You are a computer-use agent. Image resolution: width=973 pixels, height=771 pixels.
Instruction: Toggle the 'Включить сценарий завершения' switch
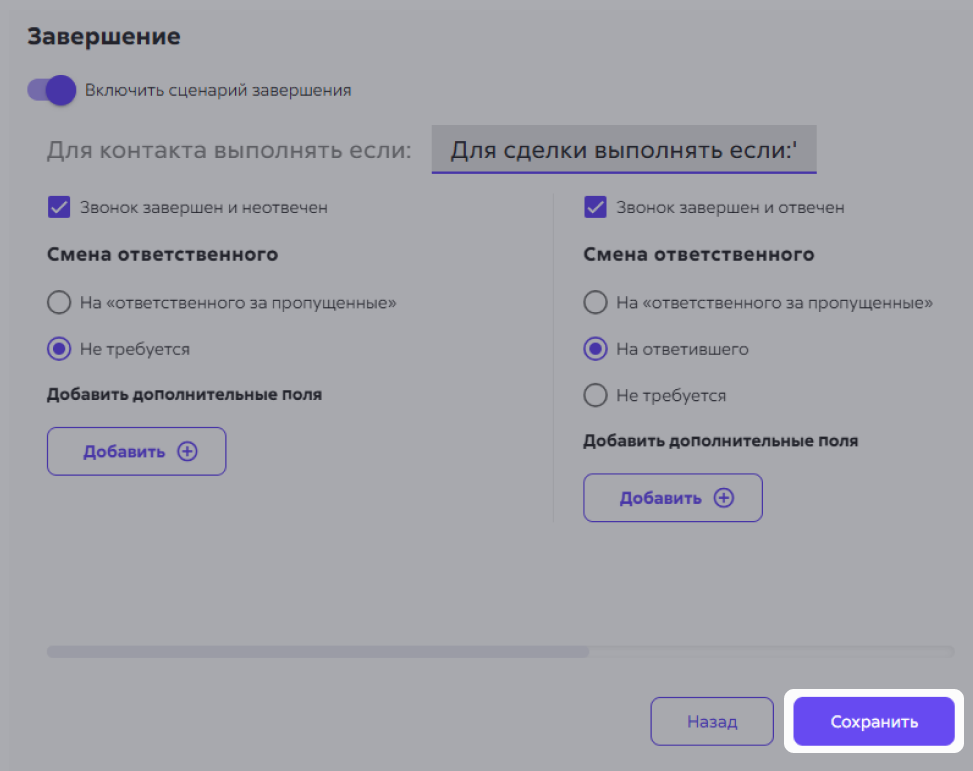coord(52,91)
